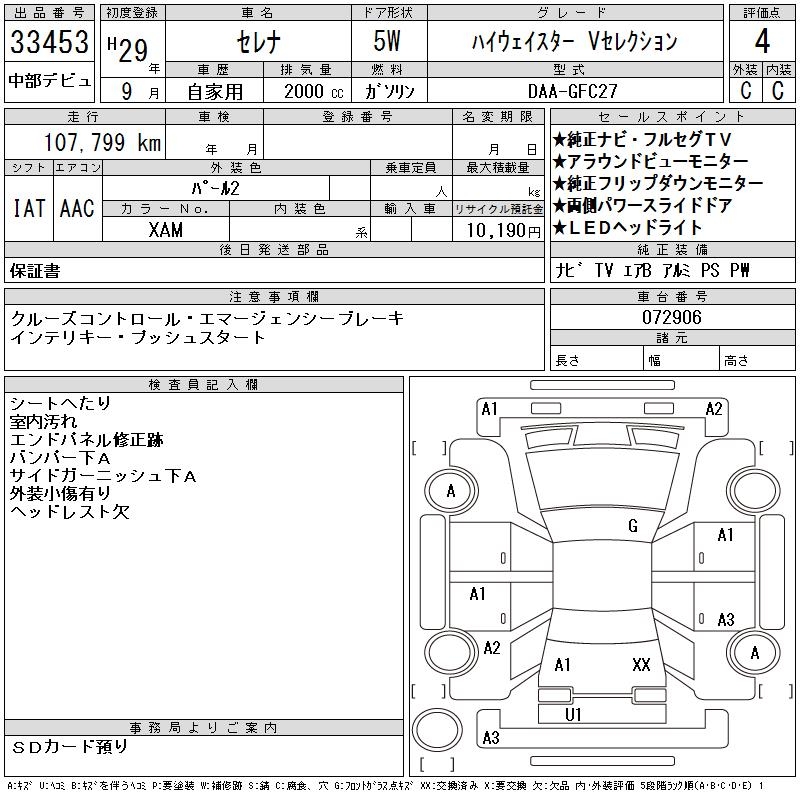Image resolution: width=800 pixels, height=800 pixels.
Task: Select the interior grade C under 内装
Action: [x=779, y=91]
